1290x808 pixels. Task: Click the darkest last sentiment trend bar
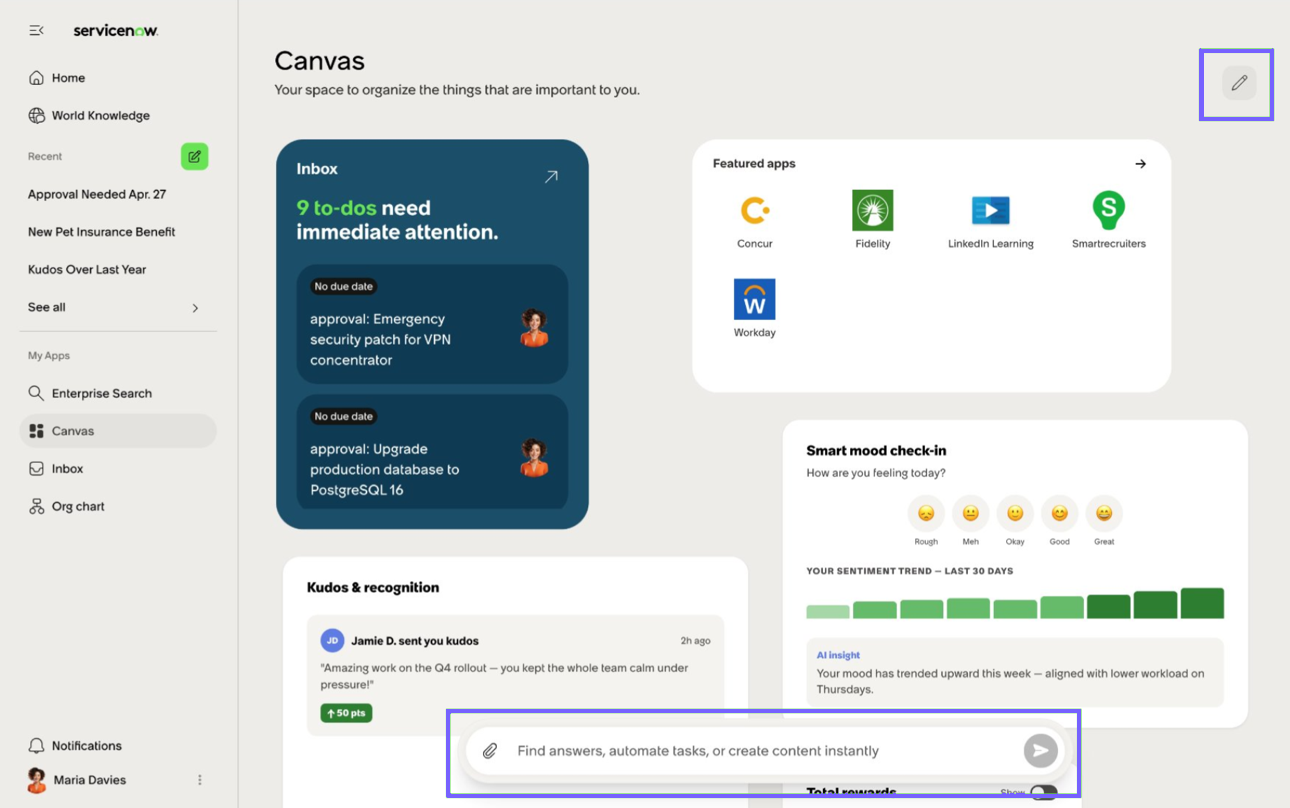1202,603
